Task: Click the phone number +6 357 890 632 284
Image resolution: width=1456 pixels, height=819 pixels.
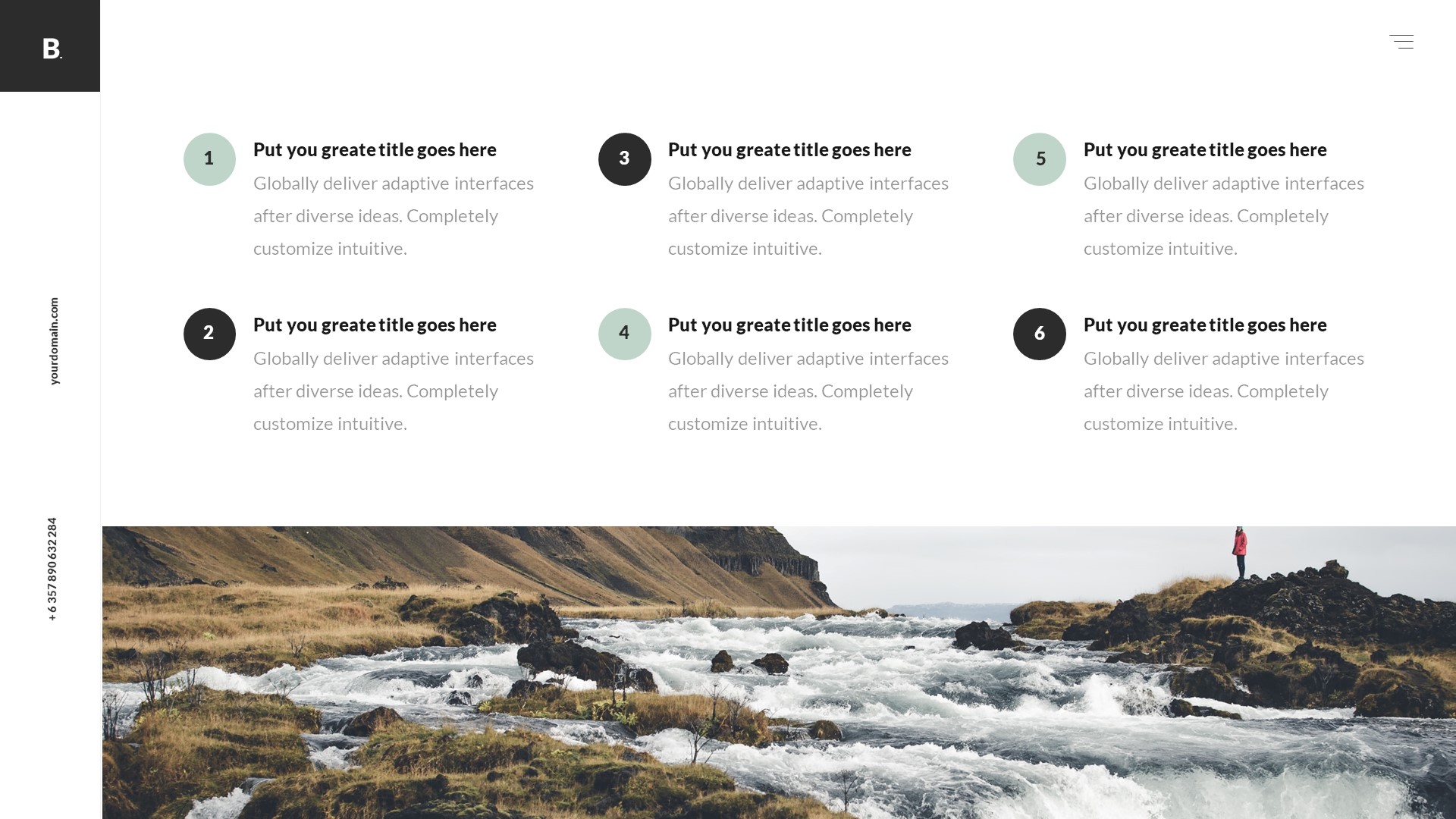Action: [52, 570]
